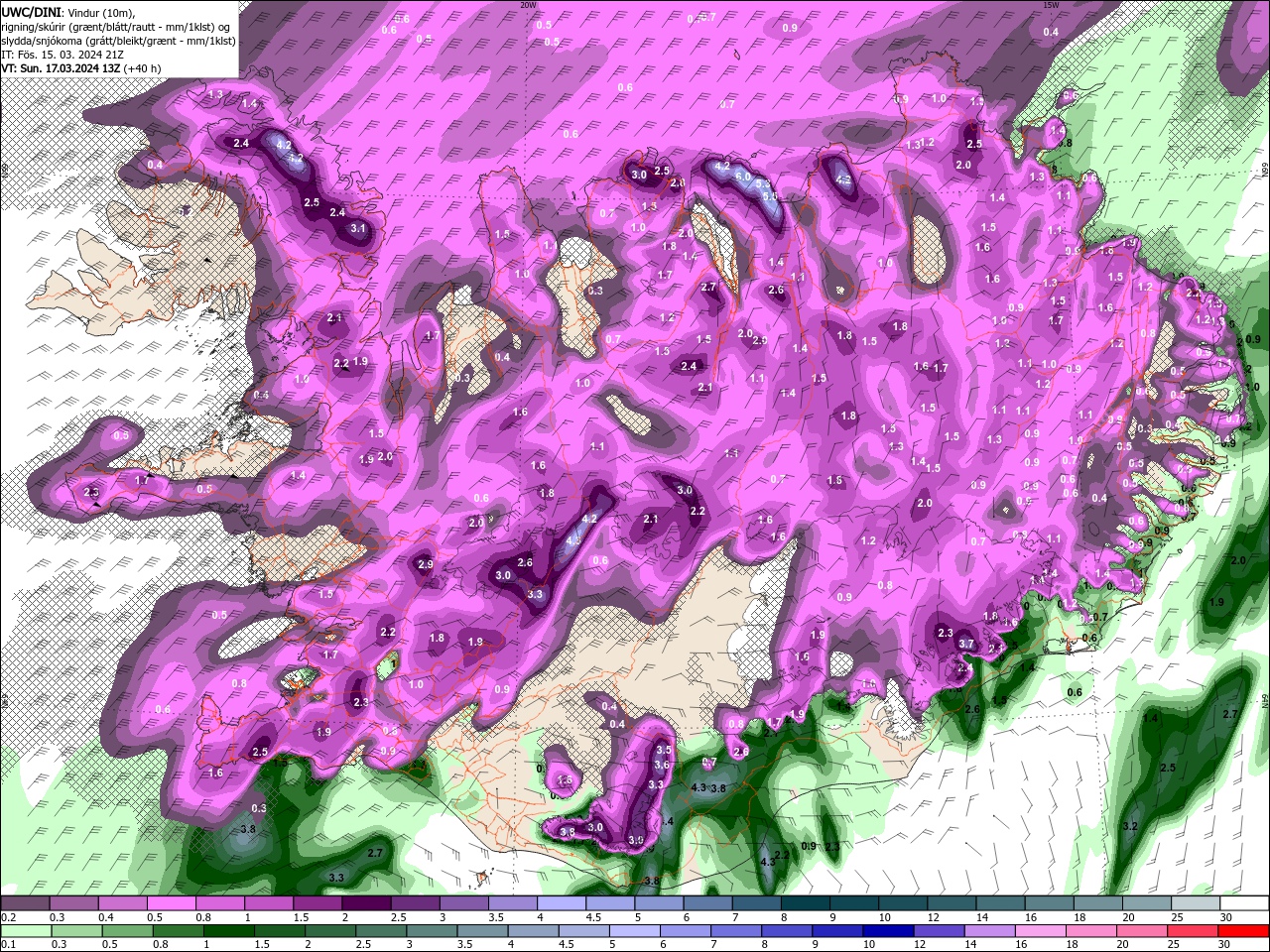This screenshot has height=952, width=1270.
Task: Click the bright pink swatch right of 0.5 in snow legend
Action: pyautogui.click(x=171, y=903)
